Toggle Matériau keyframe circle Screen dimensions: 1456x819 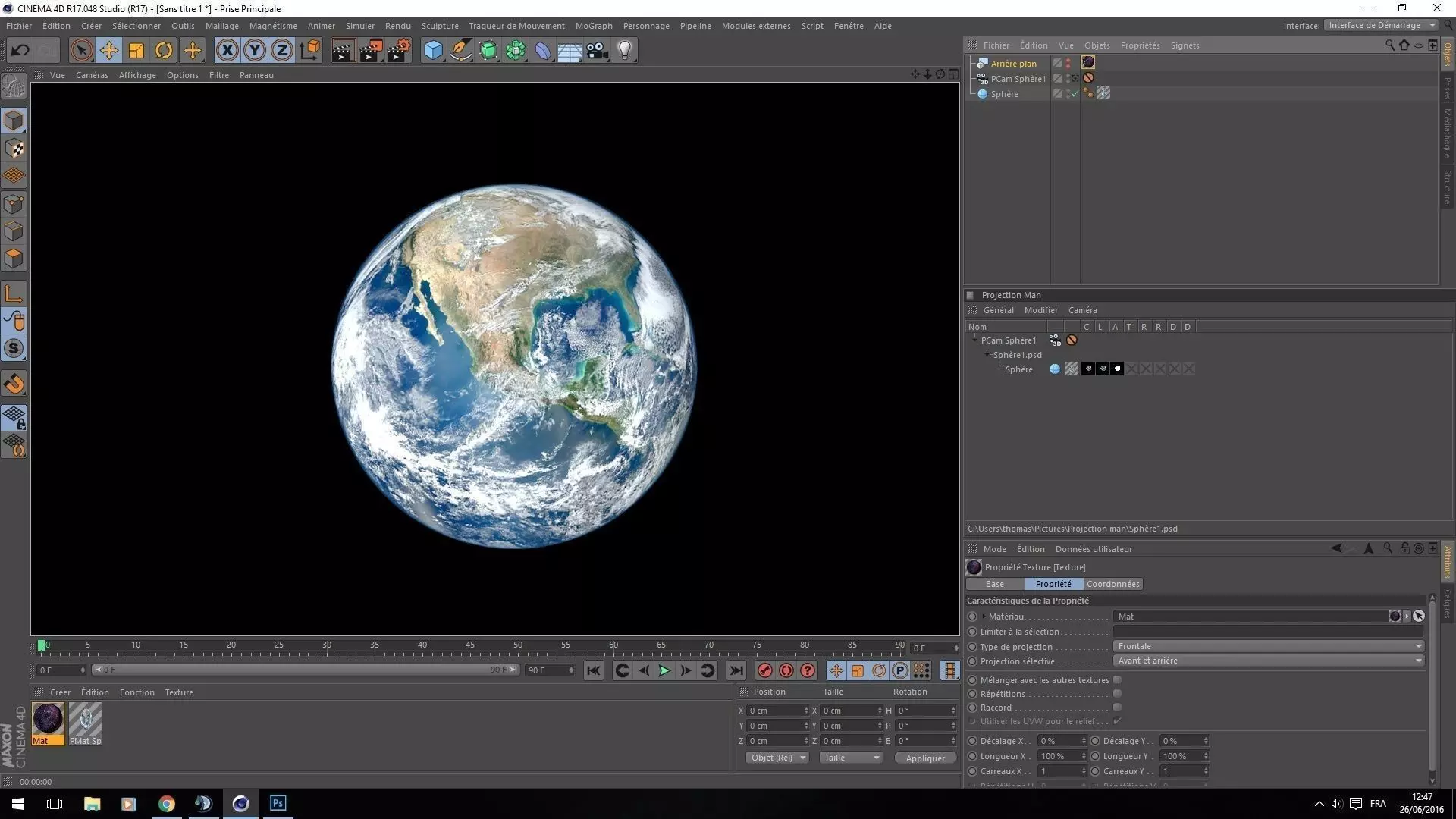click(x=972, y=617)
